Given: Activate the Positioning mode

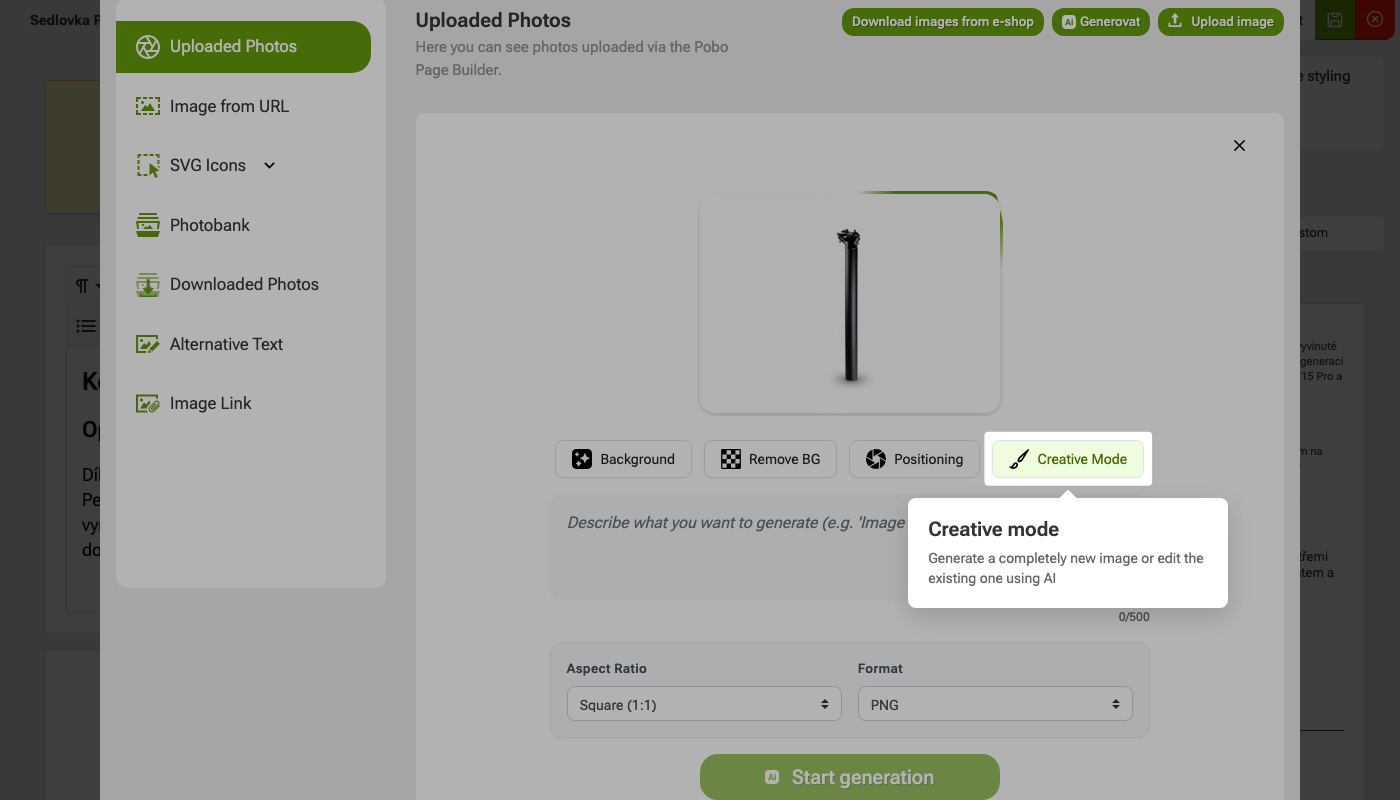Looking at the screenshot, I should click(x=914, y=459).
